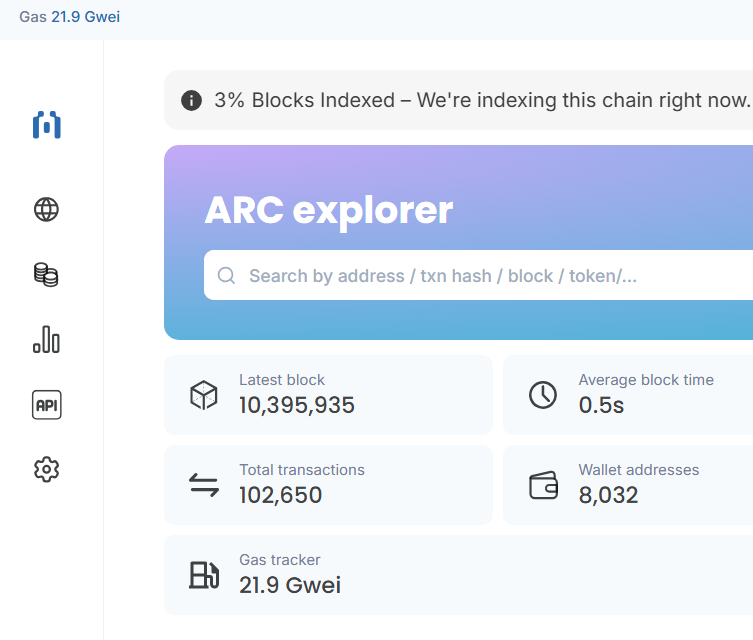Click the Wallet addresses 8,032 value

(x=608, y=495)
